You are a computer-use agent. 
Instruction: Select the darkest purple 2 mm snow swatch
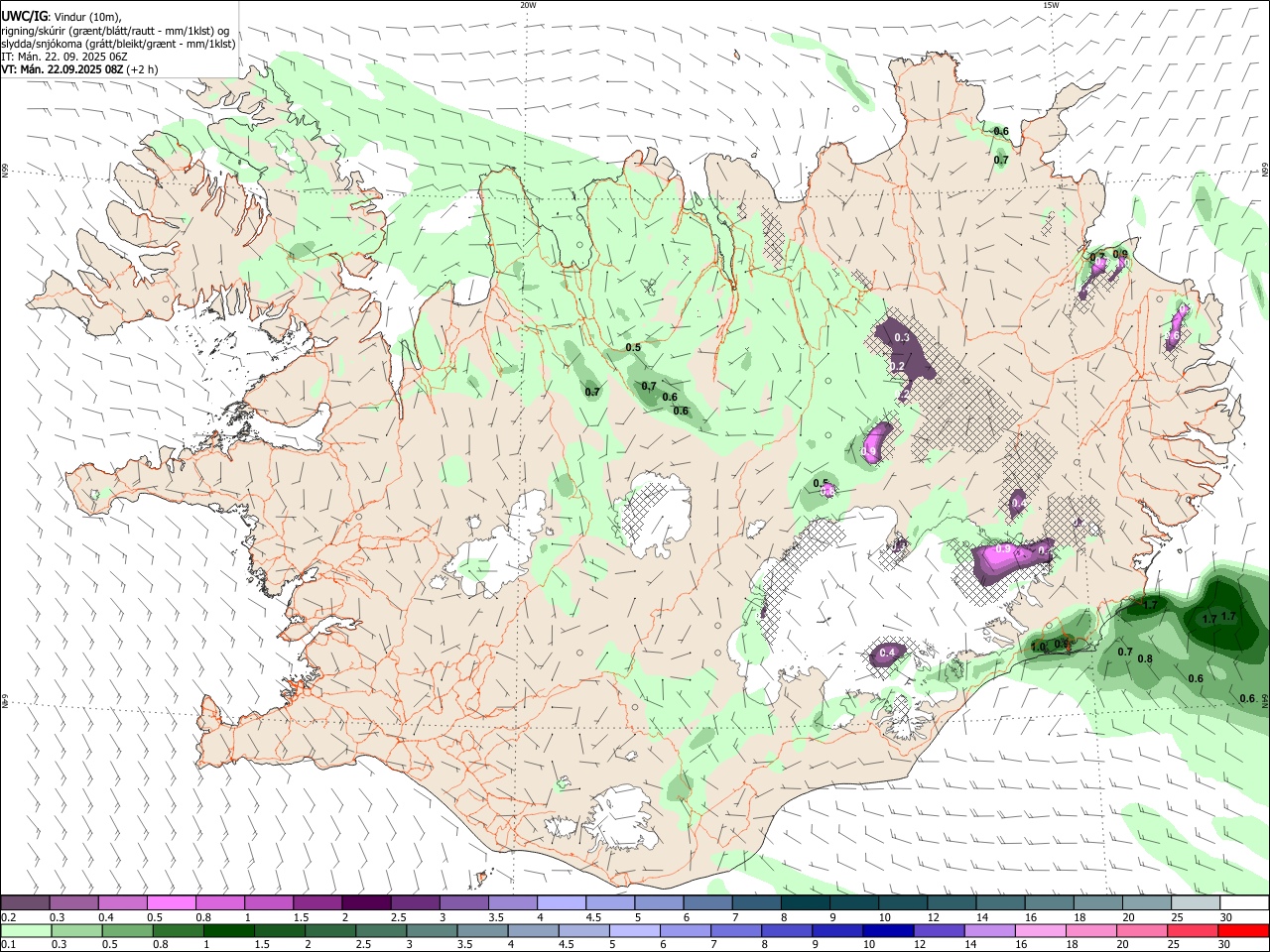pyautogui.click(x=367, y=902)
